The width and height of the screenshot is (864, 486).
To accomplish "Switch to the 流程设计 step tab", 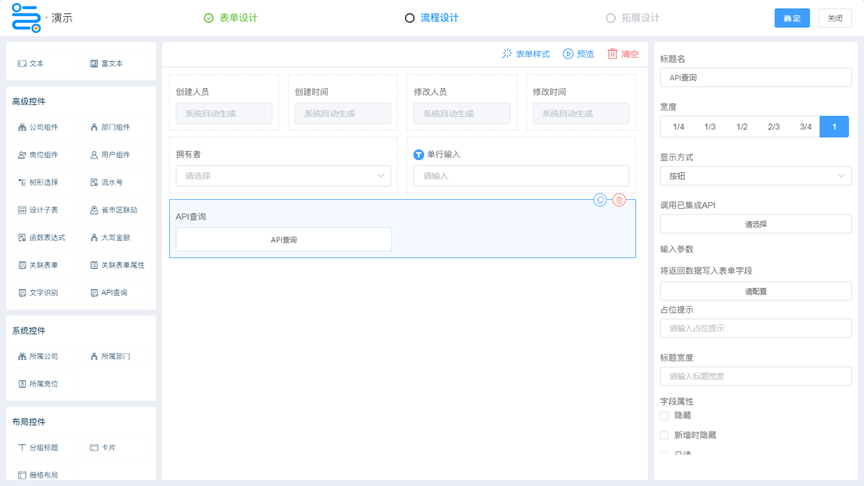I will pyautogui.click(x=432, y=18).
